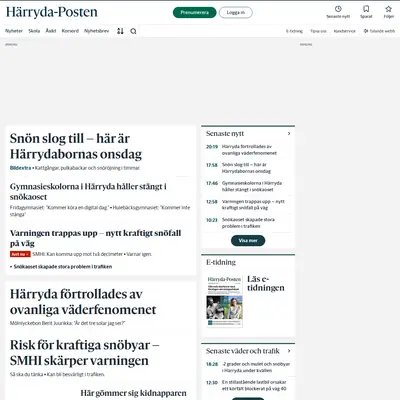Click the red Just nu label
This screenshot has height=400, width=400.
pos(20,254)
